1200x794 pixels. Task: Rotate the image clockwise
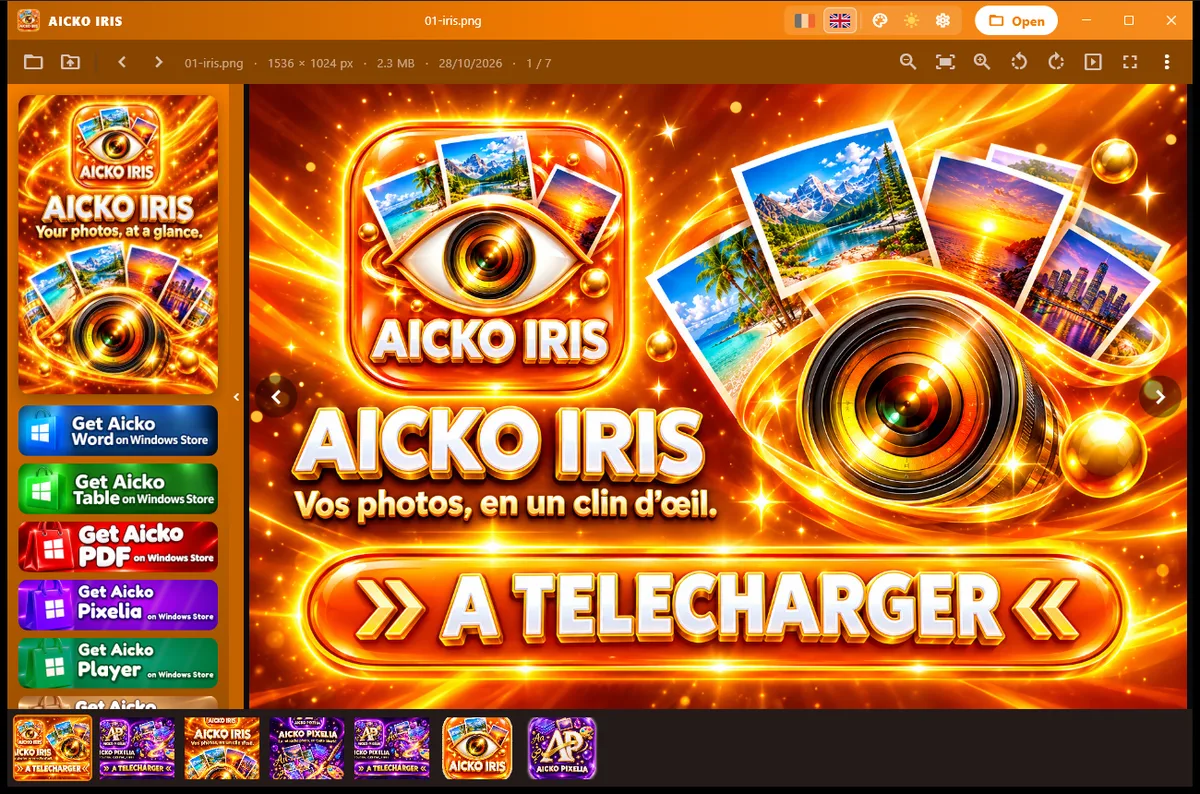point(1056,62)
